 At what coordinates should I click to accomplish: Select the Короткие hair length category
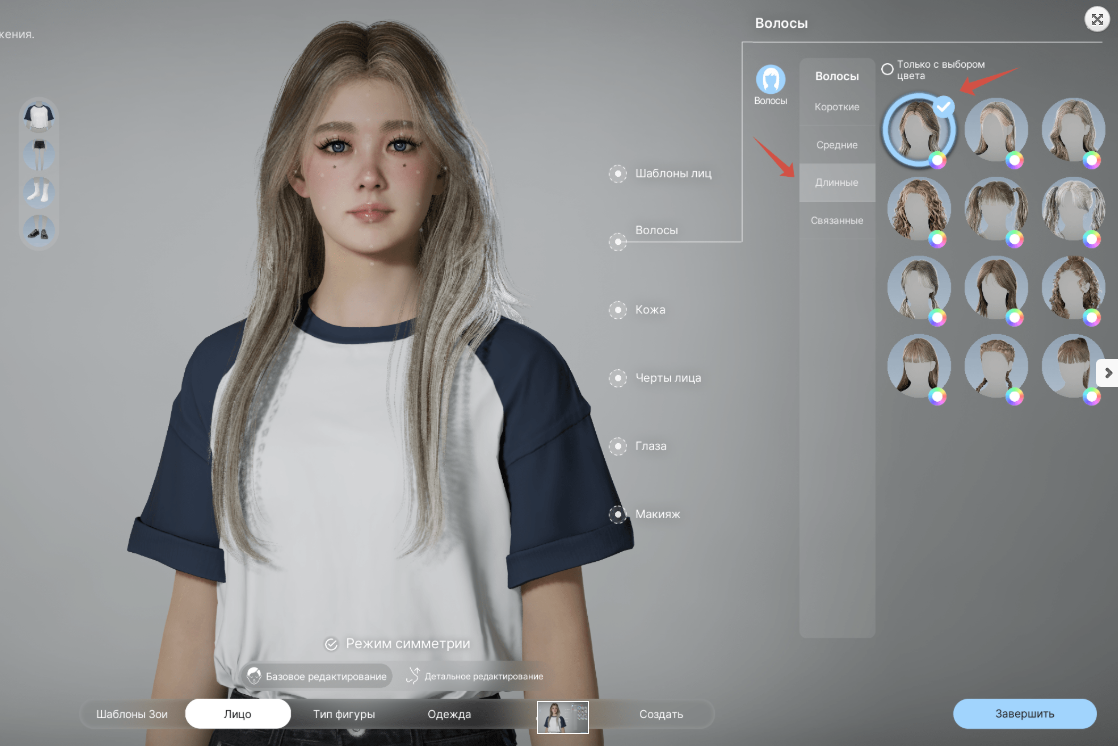pos(837,107)
